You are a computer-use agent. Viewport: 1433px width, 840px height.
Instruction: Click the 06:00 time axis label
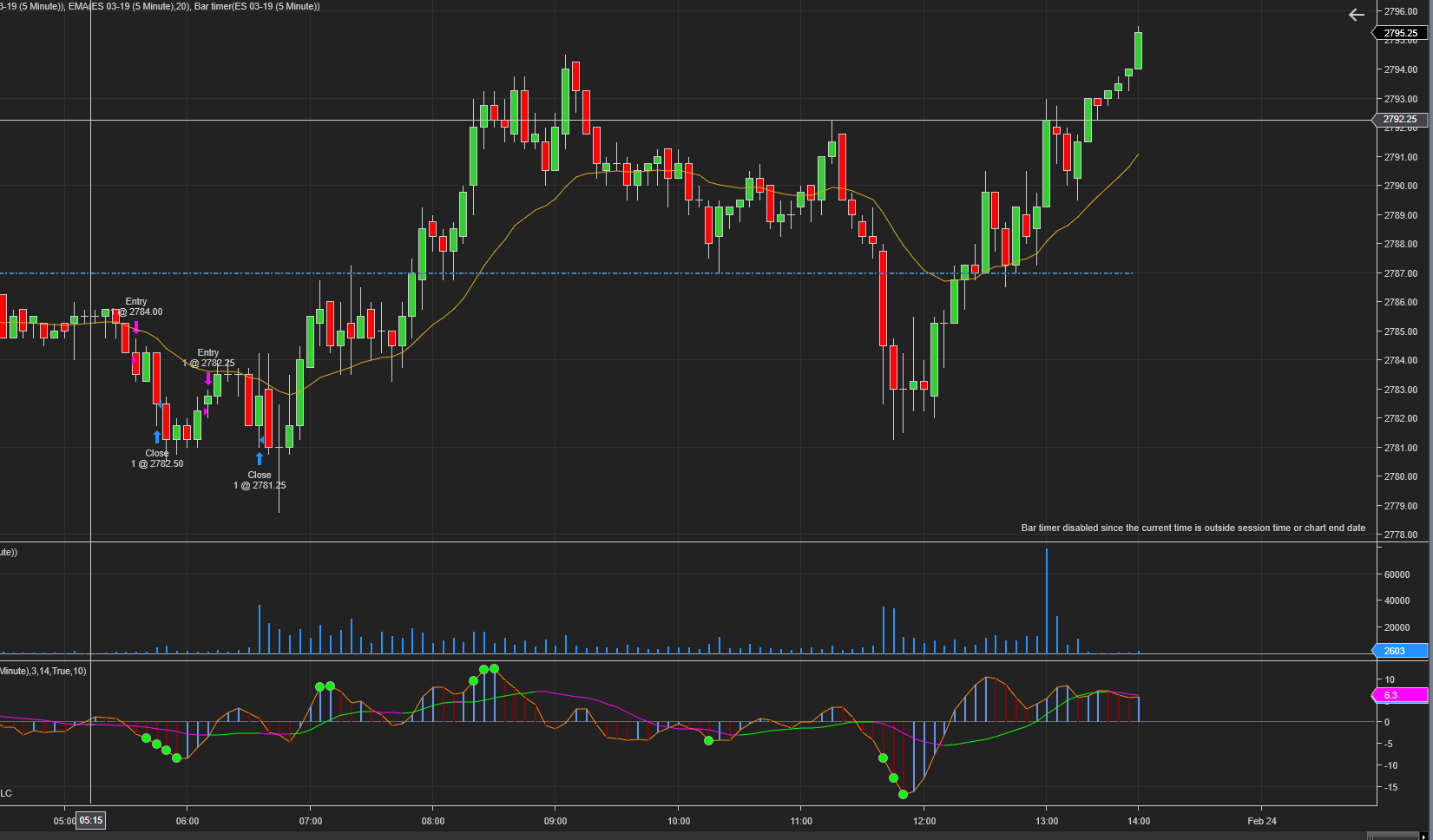tap(187, 821)
